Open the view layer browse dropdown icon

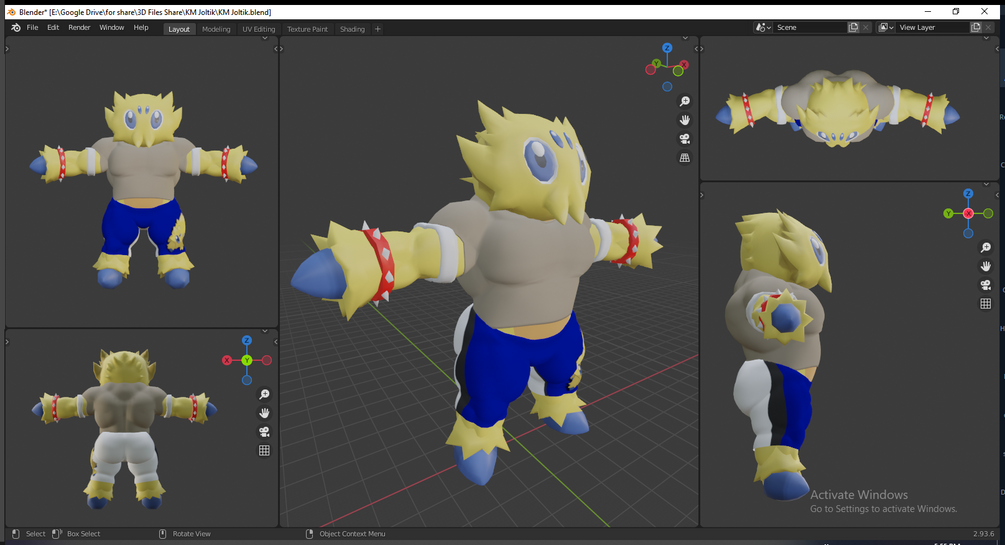tap(886, 28)
